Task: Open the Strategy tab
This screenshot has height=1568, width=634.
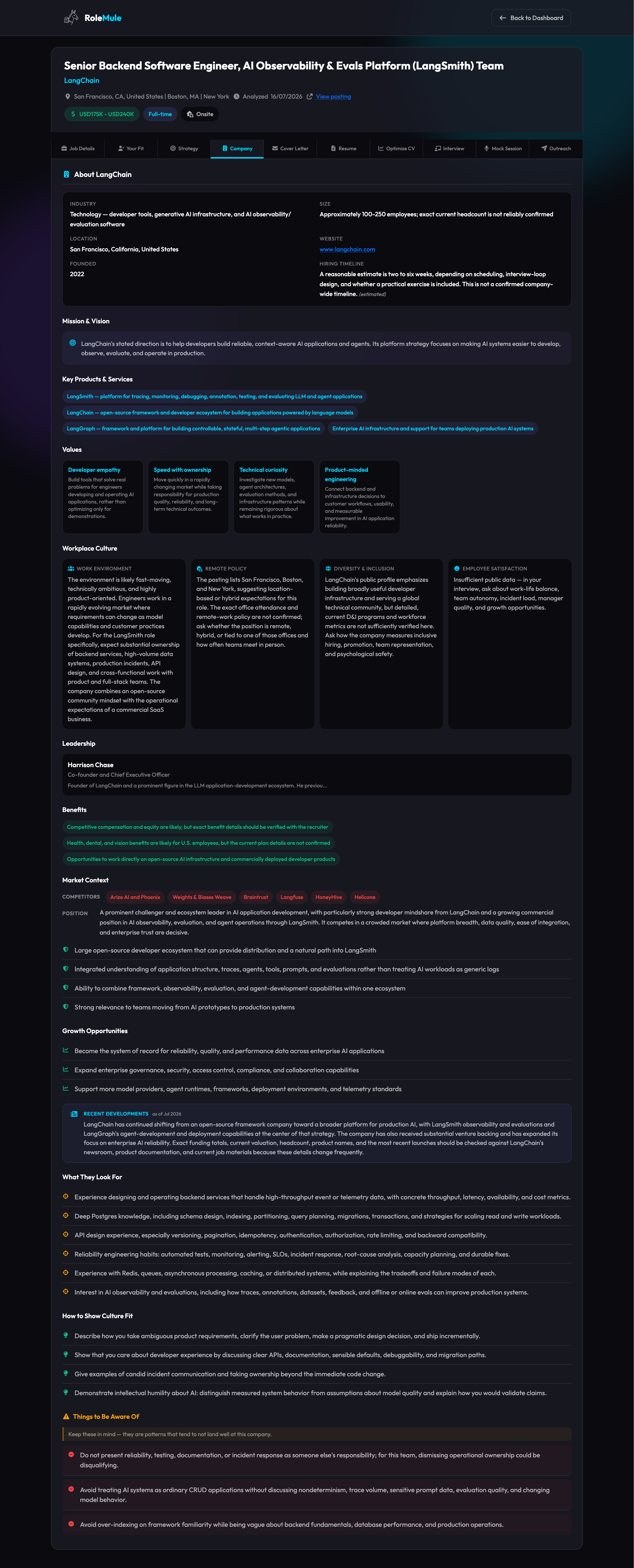Action: click(x=184, y=148)
